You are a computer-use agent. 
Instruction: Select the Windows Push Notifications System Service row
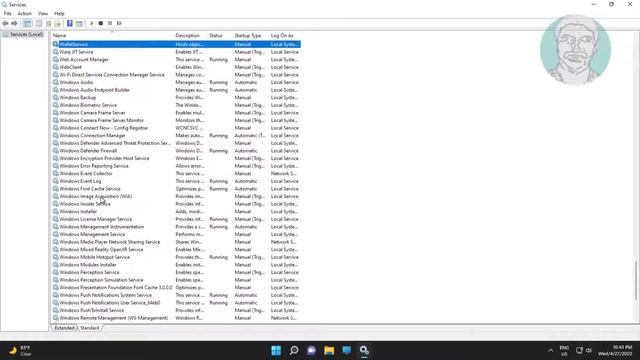coord(176,295)
